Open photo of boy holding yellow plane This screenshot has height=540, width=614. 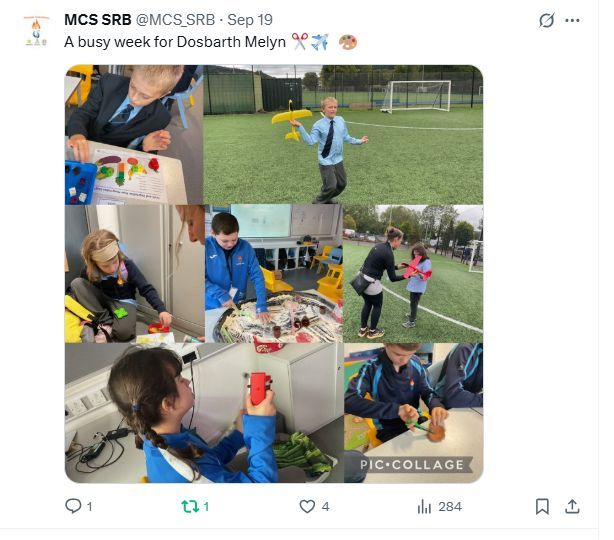click(342, 134)
